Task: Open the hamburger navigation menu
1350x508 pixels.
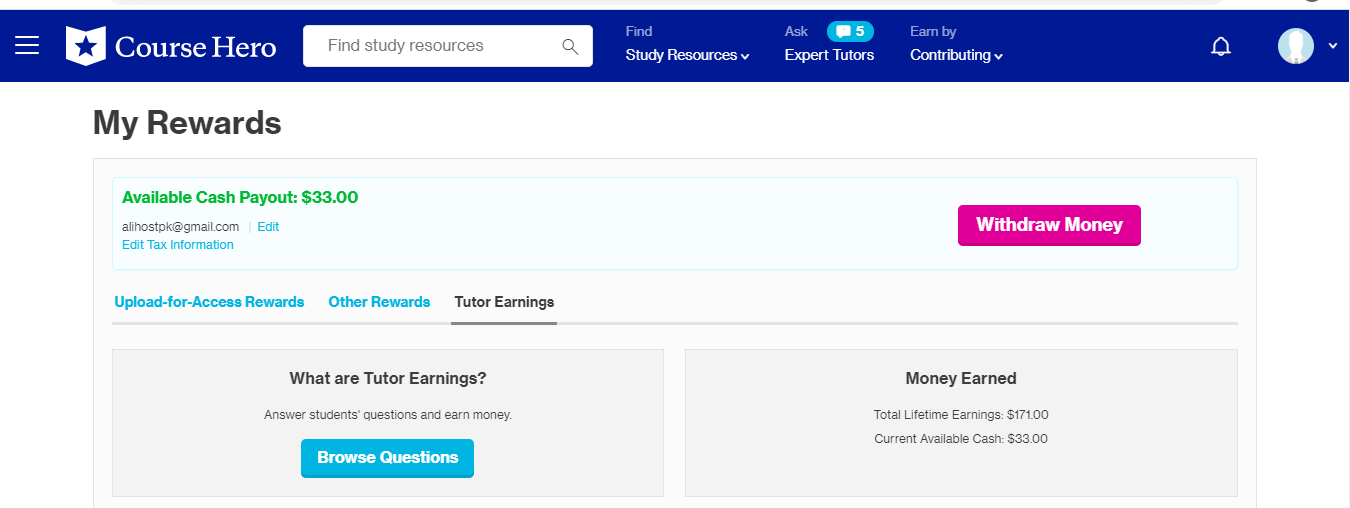Action: pos(27,46)
